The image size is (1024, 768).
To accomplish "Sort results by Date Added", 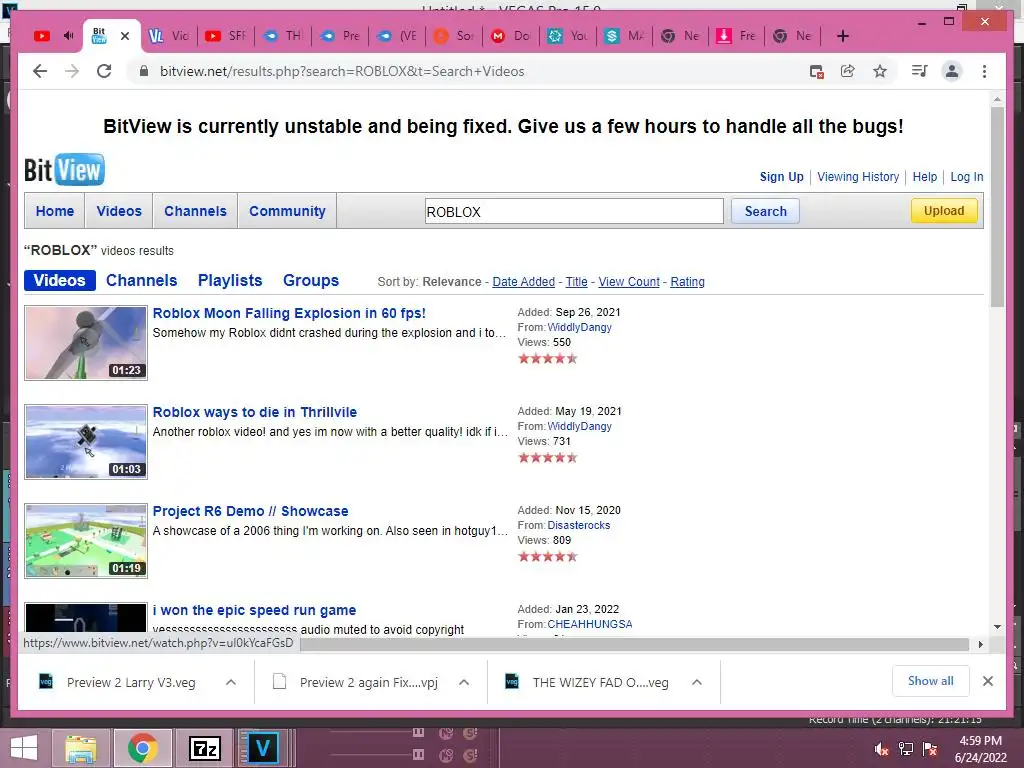I will click(523, 281).
